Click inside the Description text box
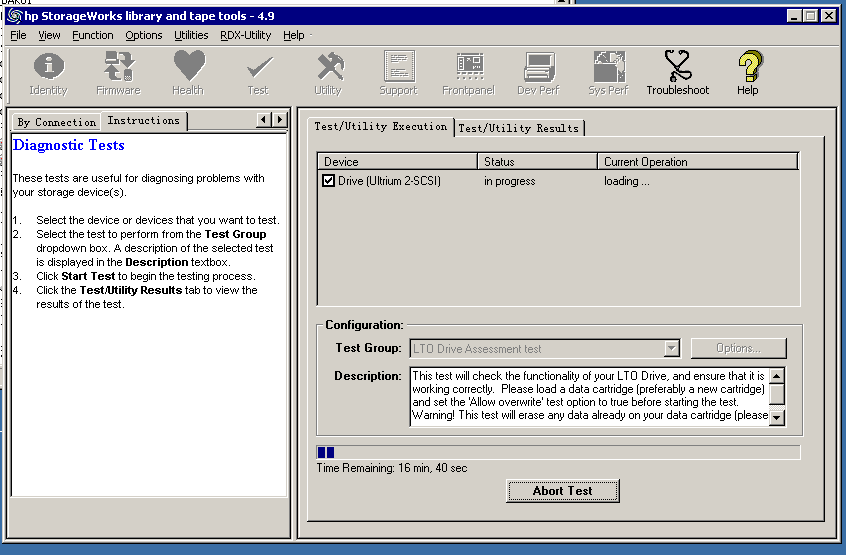 point(589,396)
